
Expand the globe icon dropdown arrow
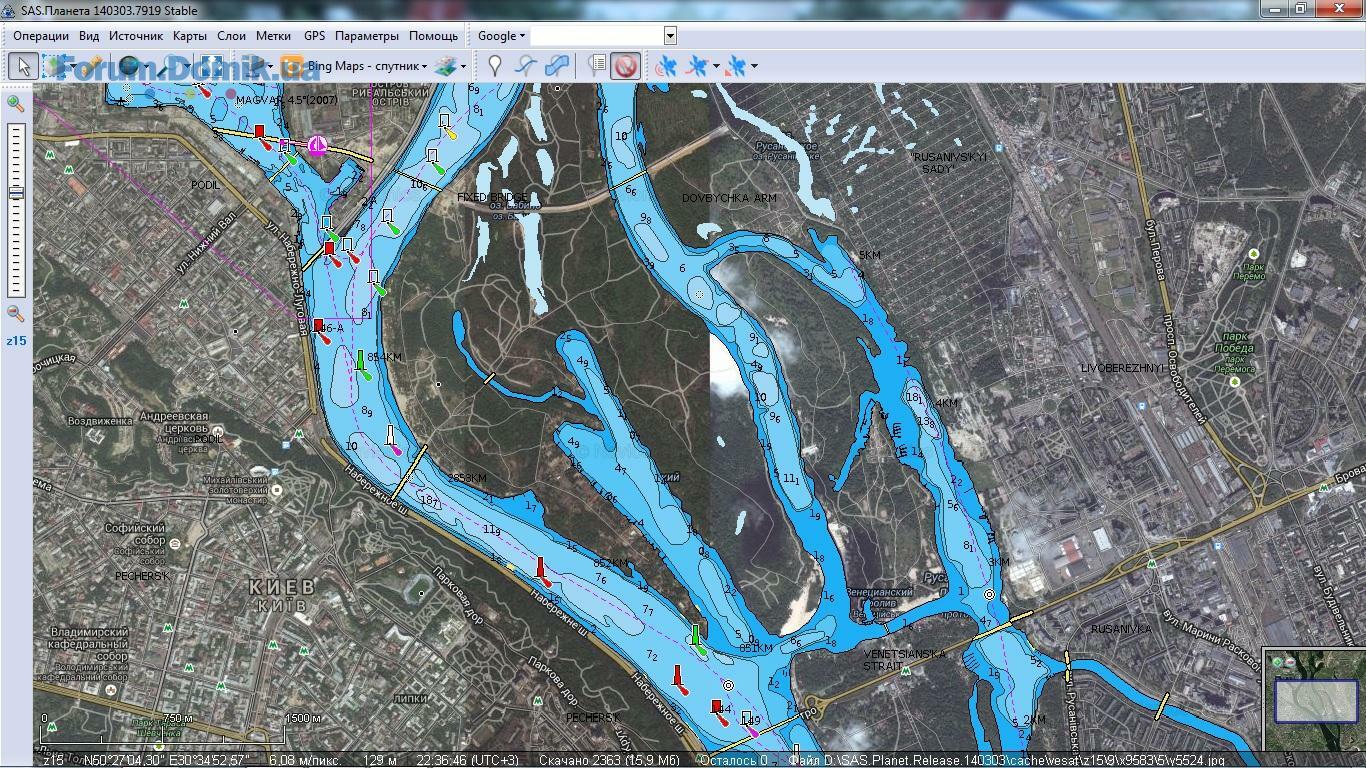point(147,66)
